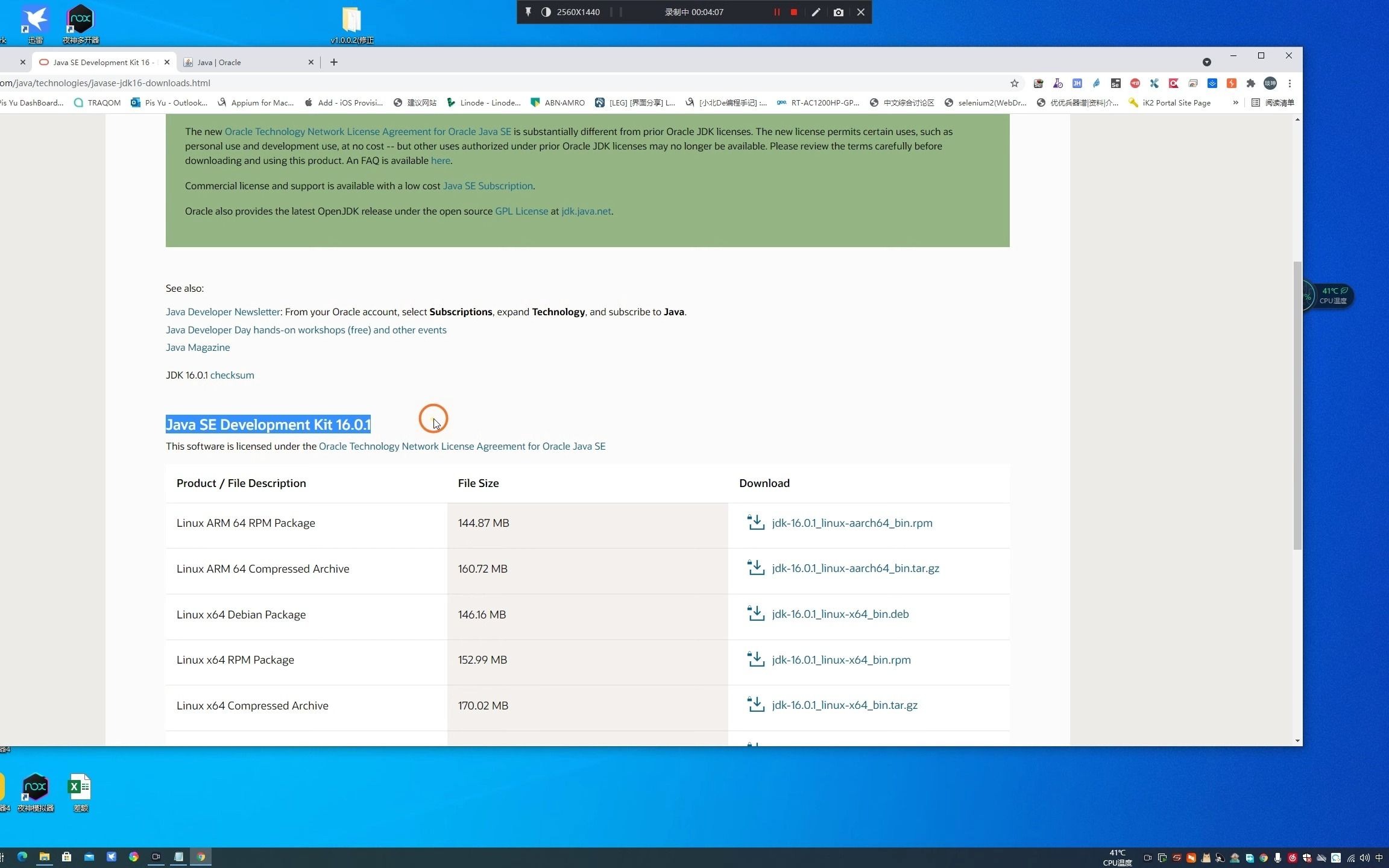
Task: Pin the recording toolbar
Action: coord(528,12)
